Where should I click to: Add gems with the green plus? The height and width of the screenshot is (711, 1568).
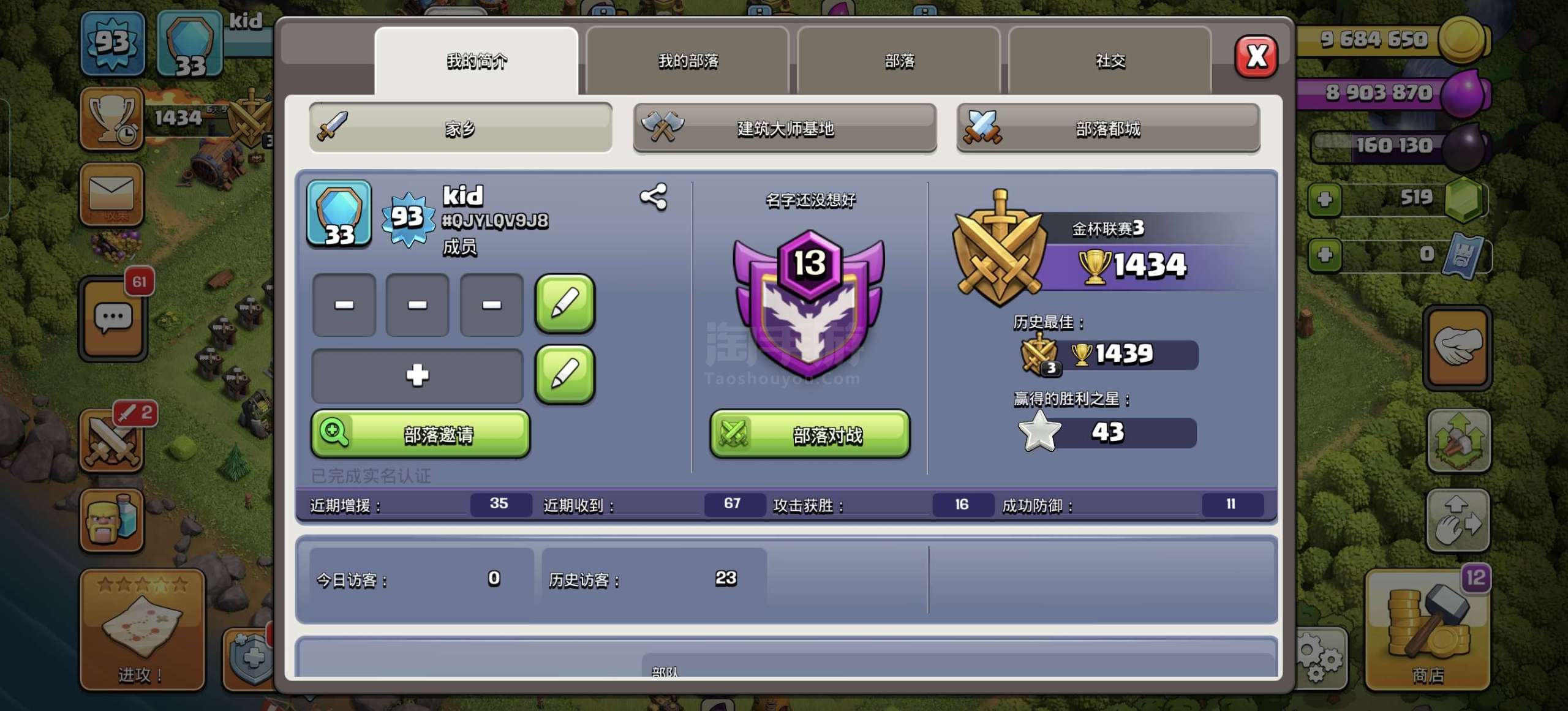pos(1325,200)
